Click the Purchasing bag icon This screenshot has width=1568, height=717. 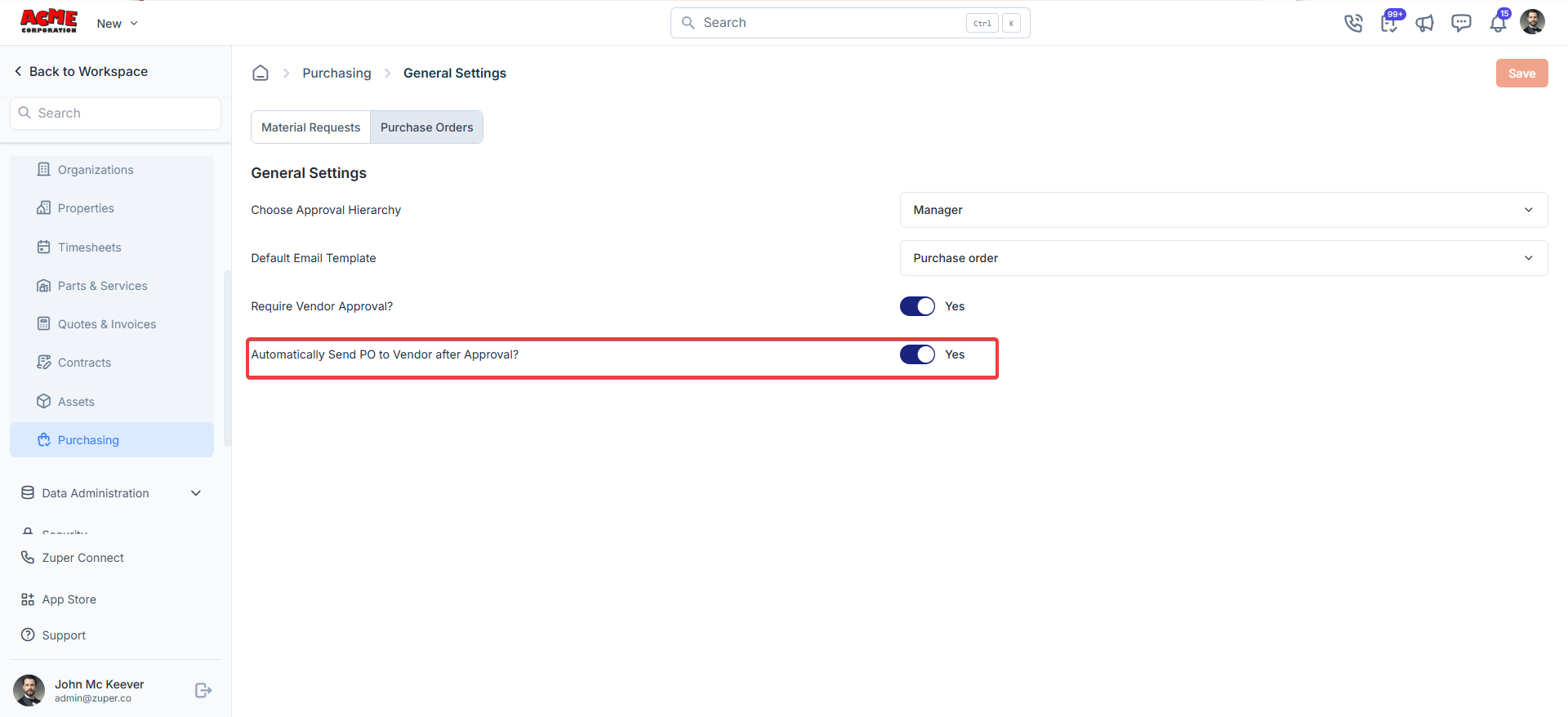tap(44, 439)
